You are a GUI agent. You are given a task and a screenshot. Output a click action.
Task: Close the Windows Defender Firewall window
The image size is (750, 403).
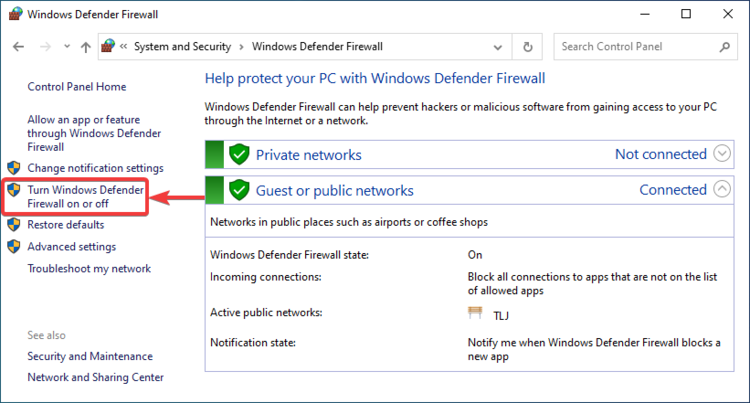pos(728,14)
